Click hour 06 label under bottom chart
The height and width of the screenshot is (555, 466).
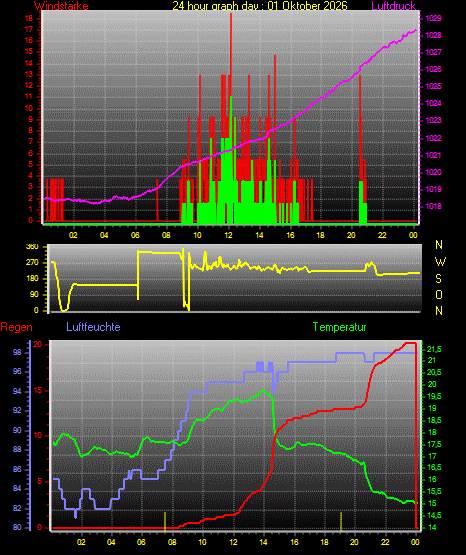[142, 542]
